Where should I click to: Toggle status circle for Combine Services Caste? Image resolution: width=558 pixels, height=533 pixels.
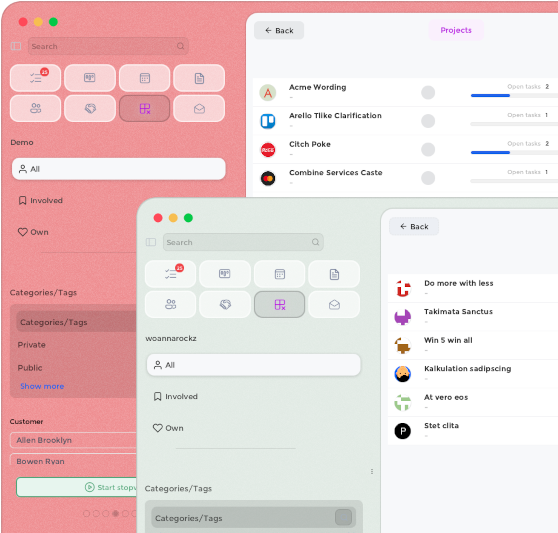pos(428,178)
